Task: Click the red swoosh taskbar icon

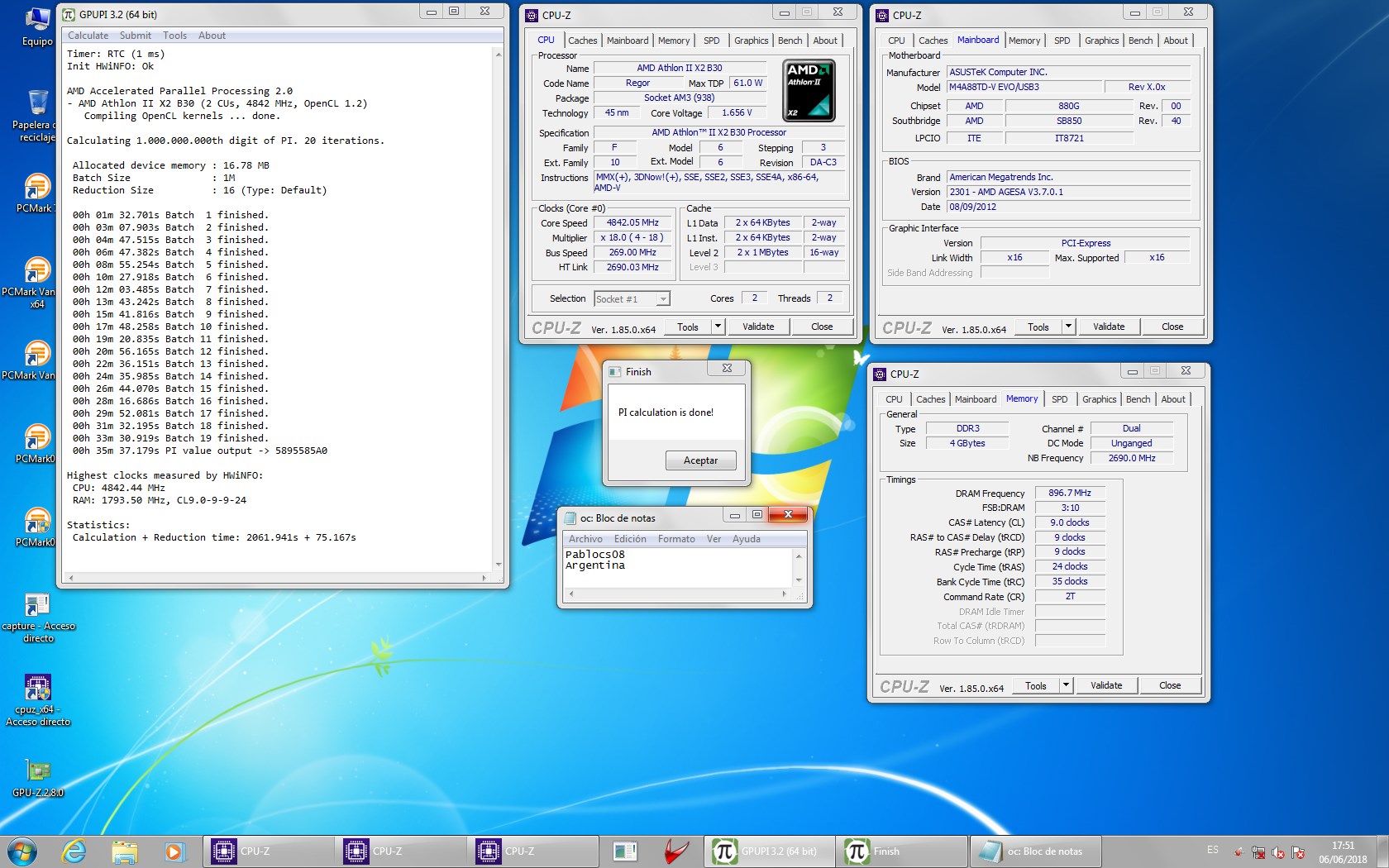Action: point(675,851)
